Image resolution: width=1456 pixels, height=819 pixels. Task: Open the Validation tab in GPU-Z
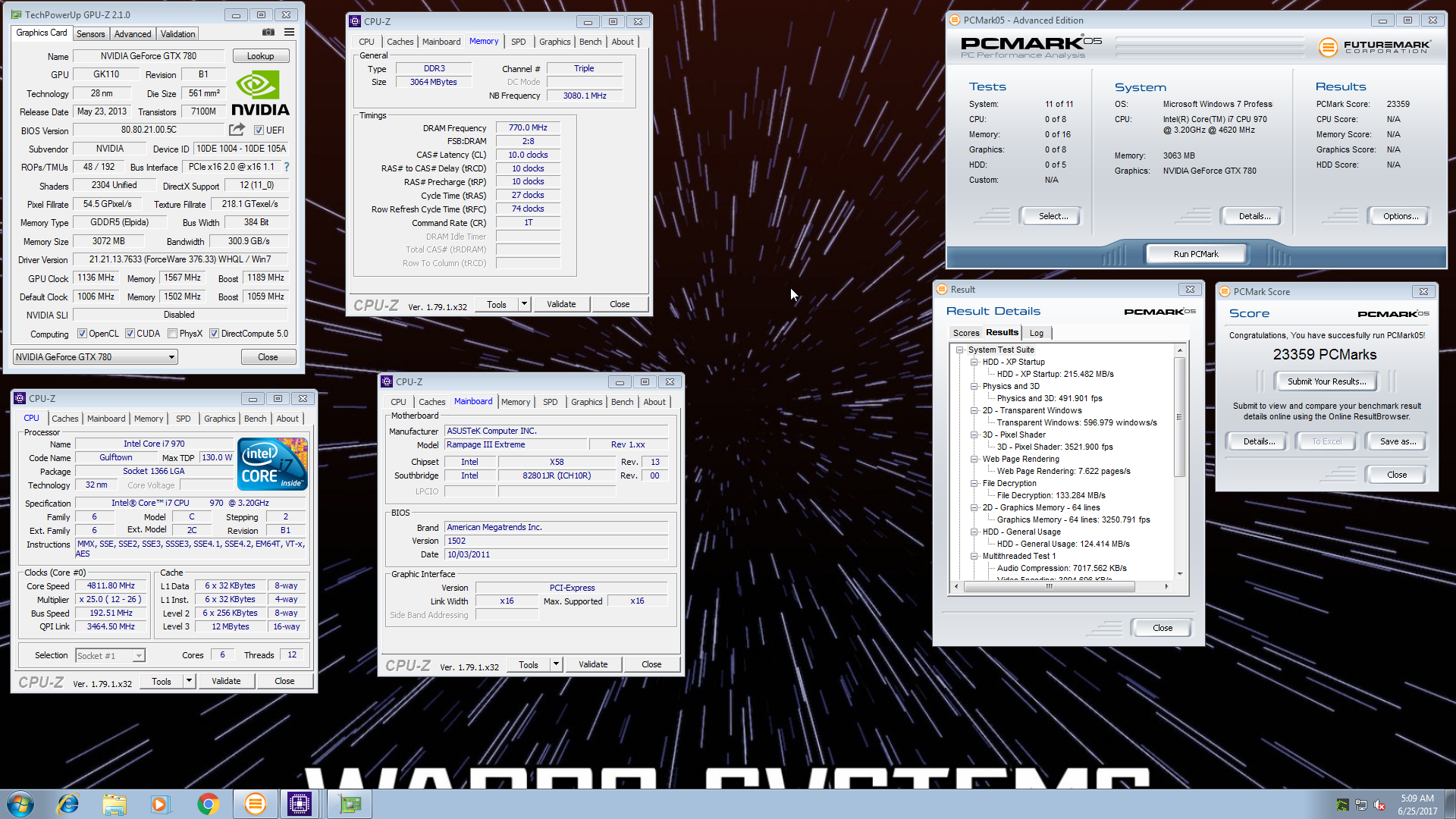coord(178,34)
